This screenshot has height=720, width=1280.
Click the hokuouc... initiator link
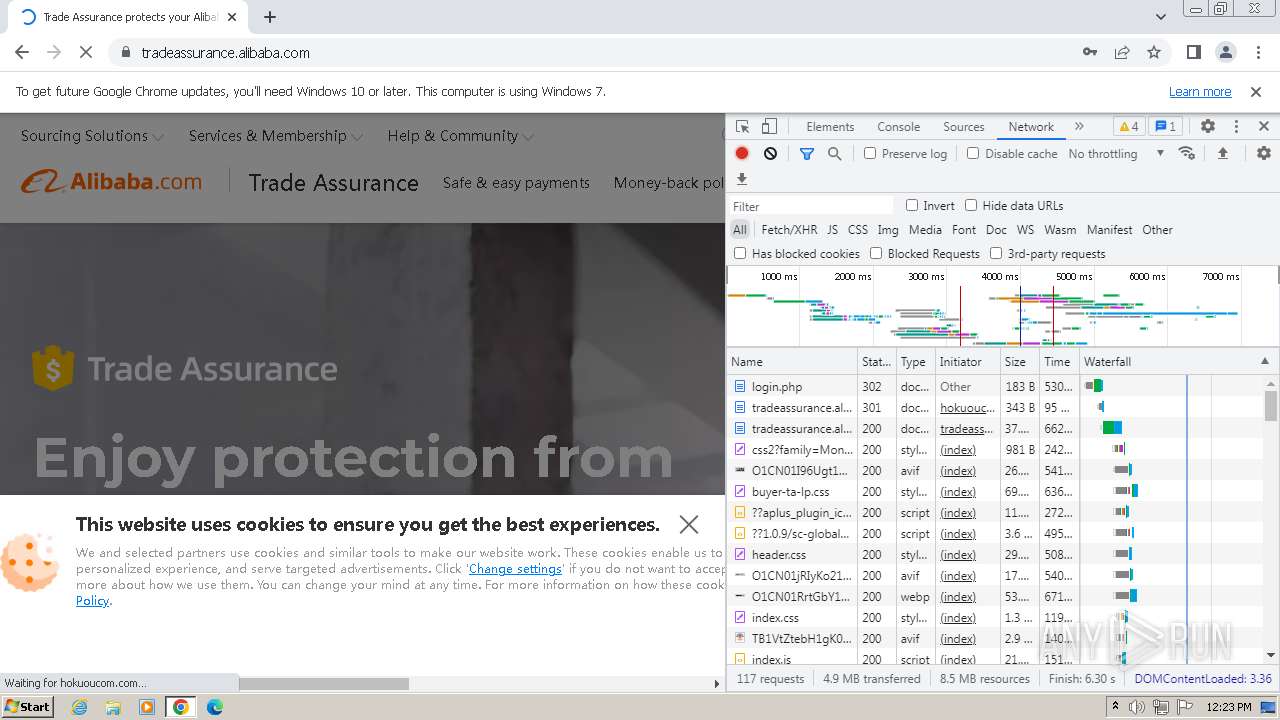click(967, 408)
